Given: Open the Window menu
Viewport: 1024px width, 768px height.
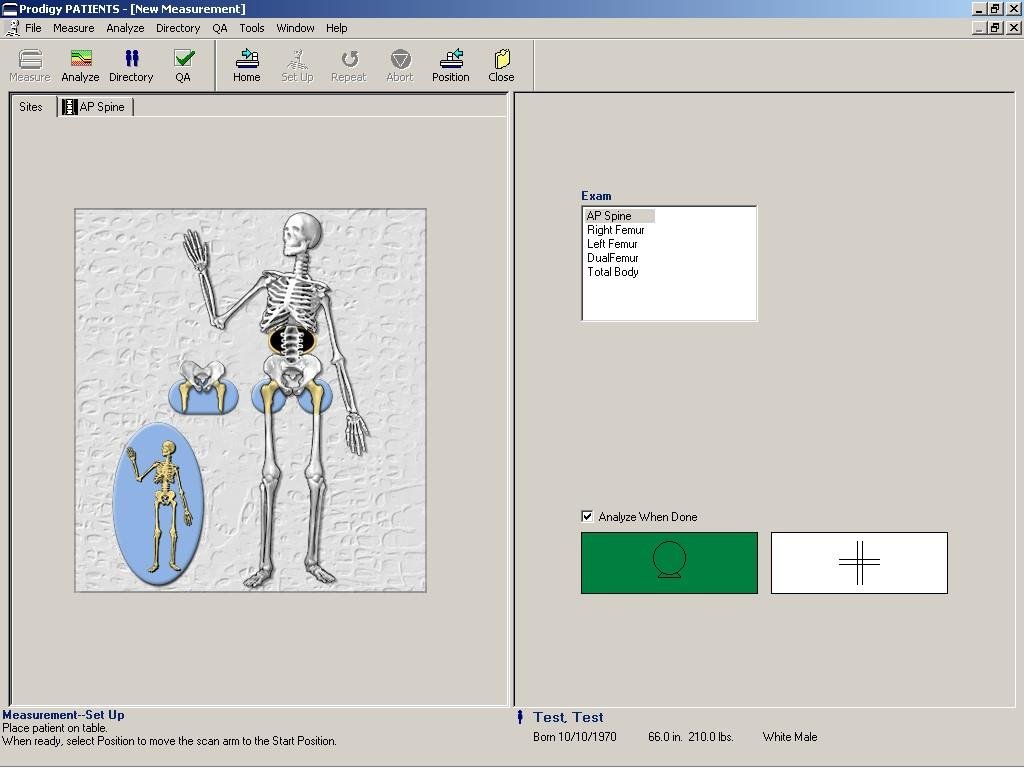Looking at the screenshot, I should (295, 28).
